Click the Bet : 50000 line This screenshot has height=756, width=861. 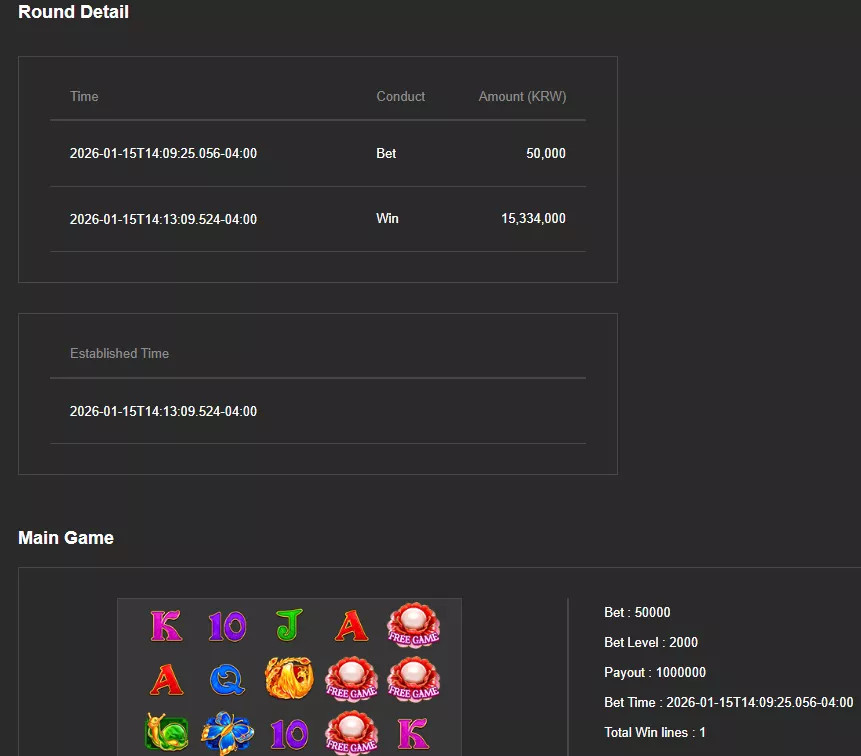pyautogui.click(x=637, y=612)
